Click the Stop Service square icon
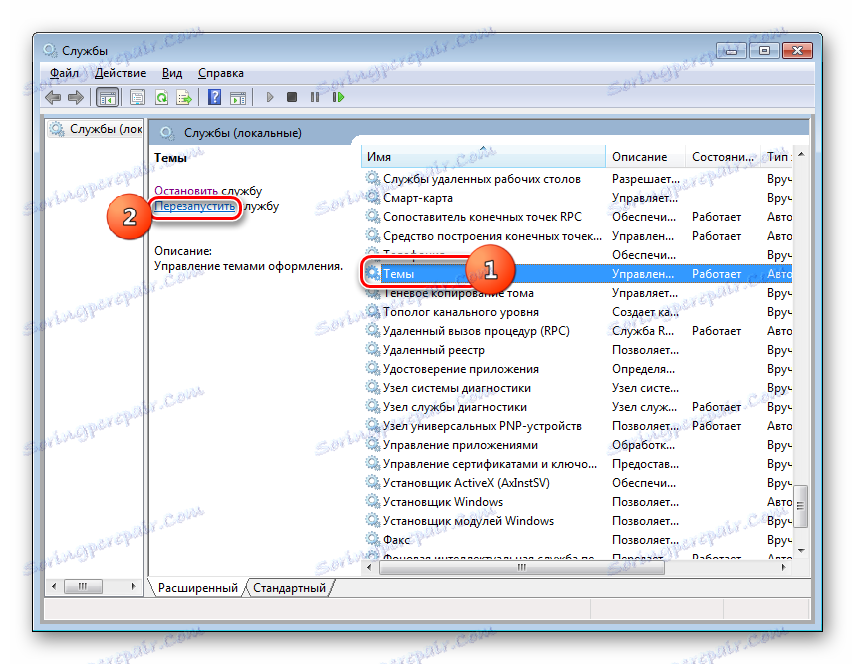 292,98
